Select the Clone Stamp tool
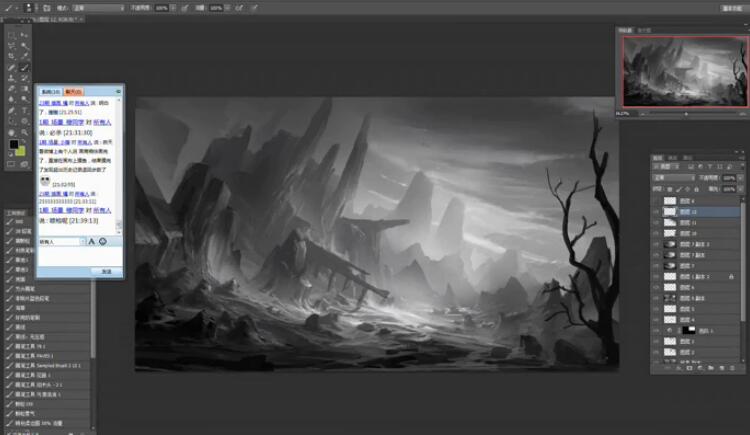The width and height of the screenshot is (750, 435). tap(11, 78)
